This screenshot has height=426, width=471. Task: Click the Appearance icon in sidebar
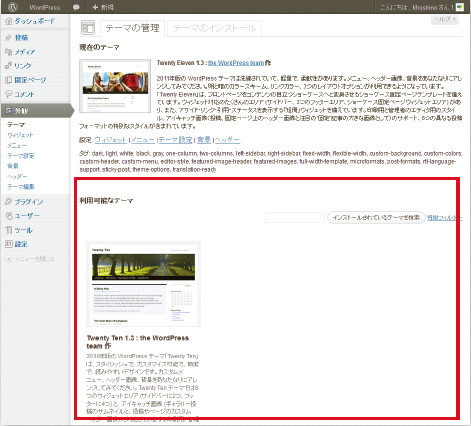click(9, 111)
